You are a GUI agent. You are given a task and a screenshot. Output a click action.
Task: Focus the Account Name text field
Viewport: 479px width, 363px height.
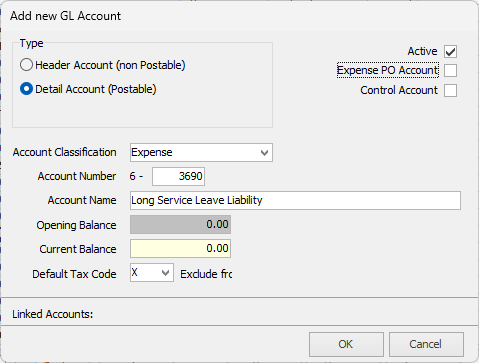295,200
